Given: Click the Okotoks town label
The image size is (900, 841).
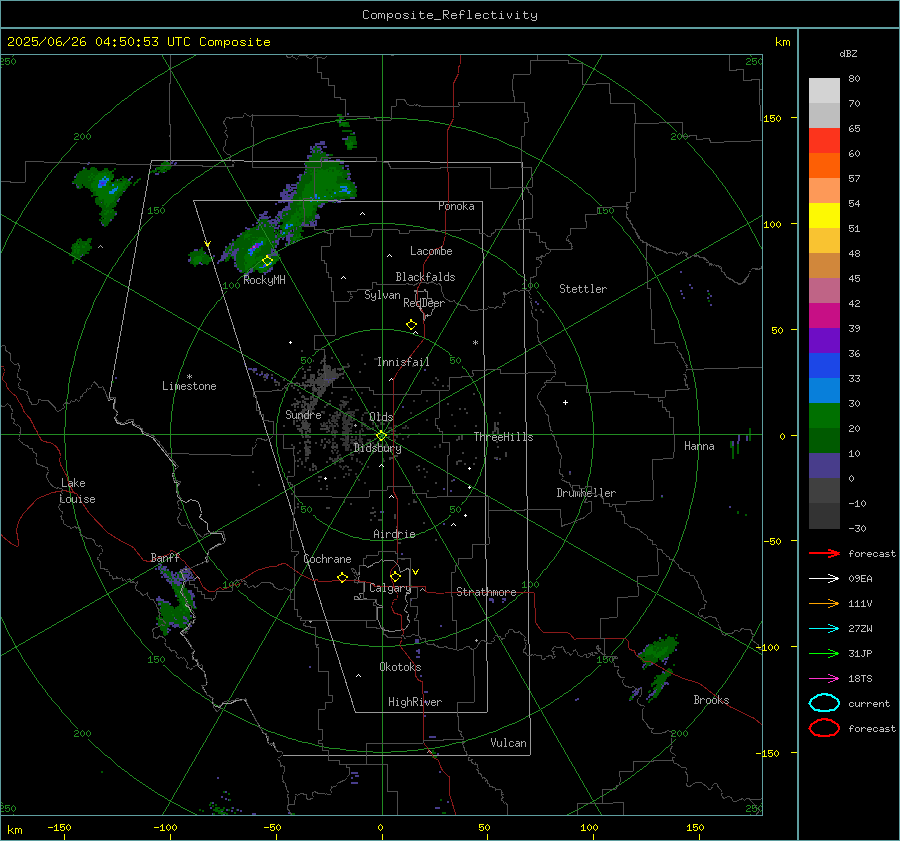Looking at the screenshot, I should [400, 667].
